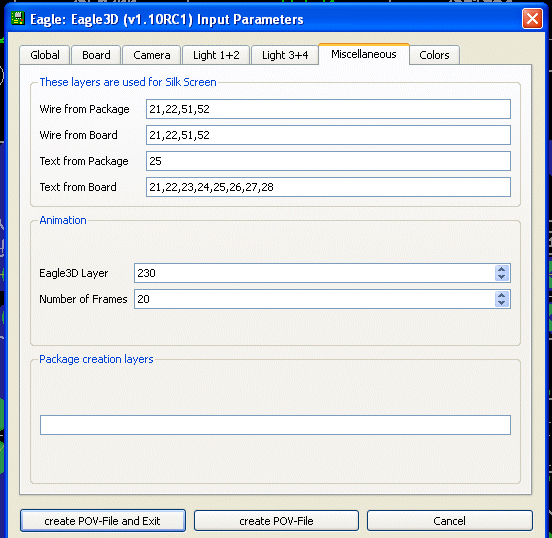The image size is (552, 538).
Task: Close the Eagle3D dialog window
Action: coord(532,19)
